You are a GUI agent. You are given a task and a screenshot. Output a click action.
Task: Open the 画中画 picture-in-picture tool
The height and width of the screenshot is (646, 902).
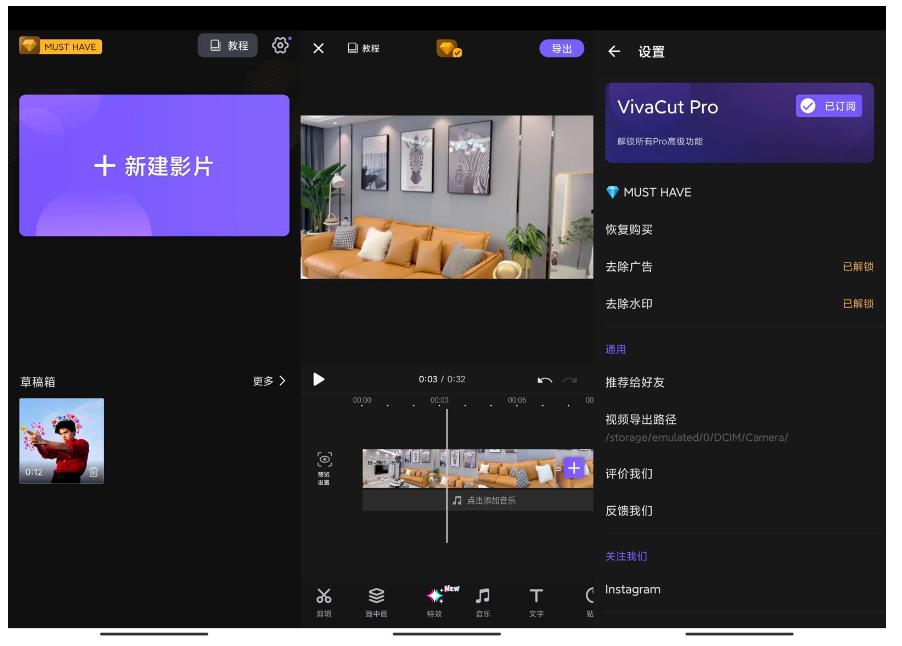click(x=376, y=601)
